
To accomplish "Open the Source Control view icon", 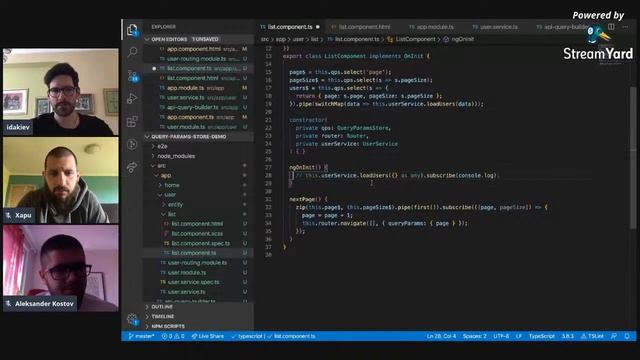I will tap(132, 76).
